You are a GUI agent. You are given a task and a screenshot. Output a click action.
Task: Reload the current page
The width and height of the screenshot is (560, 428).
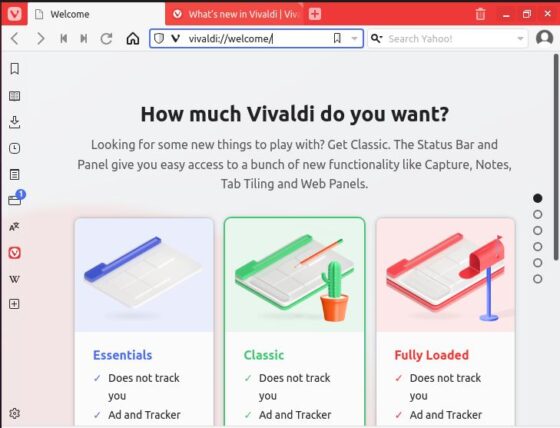pyautogui.click(x=106, y=38)
